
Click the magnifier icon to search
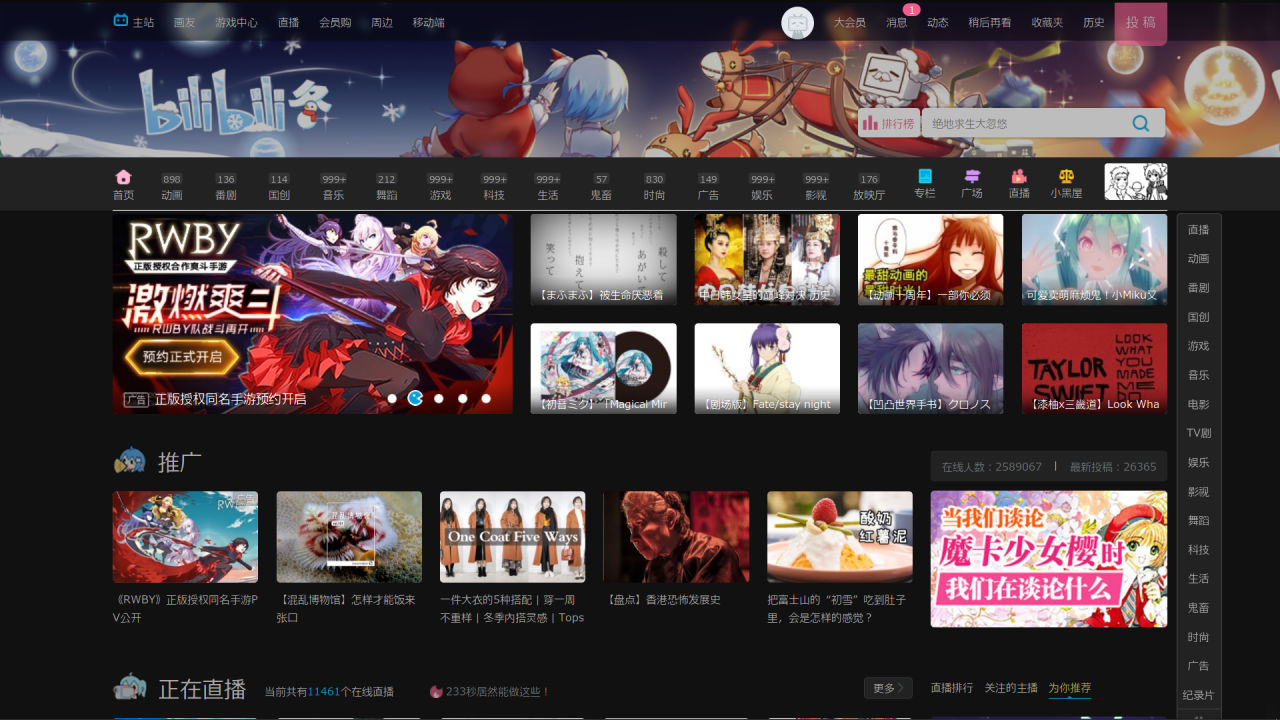click(x=1140, y=123)
